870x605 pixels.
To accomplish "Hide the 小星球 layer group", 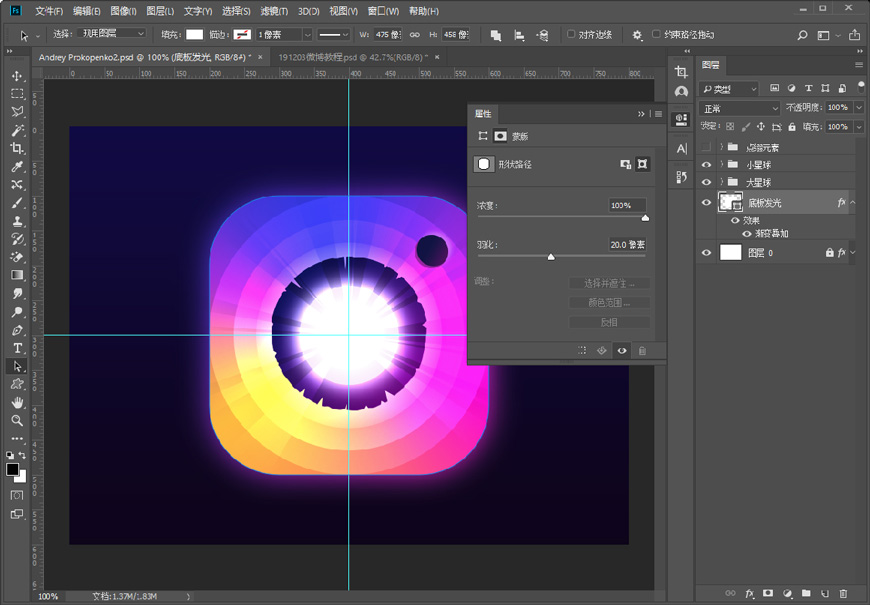I will tap(706, 165).
